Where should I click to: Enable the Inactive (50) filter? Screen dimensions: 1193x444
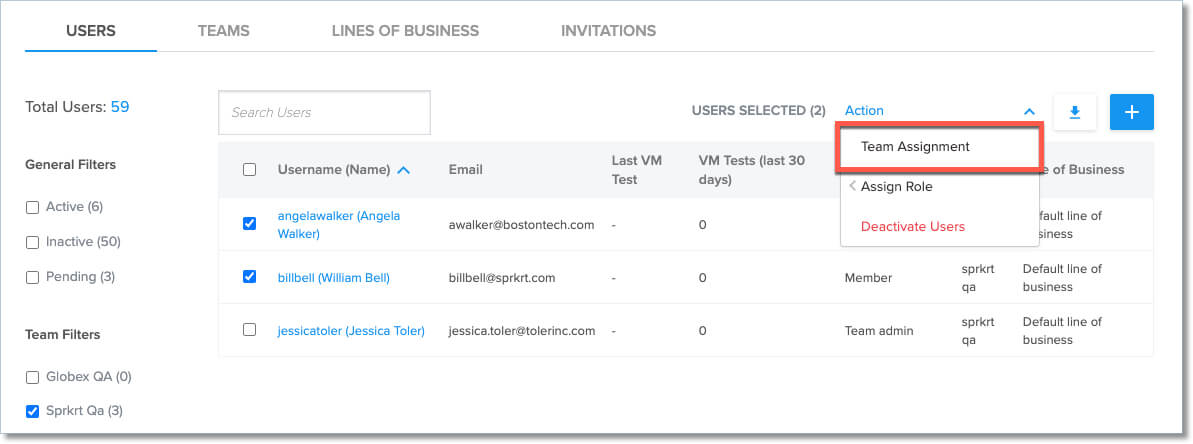coord(33,242)
